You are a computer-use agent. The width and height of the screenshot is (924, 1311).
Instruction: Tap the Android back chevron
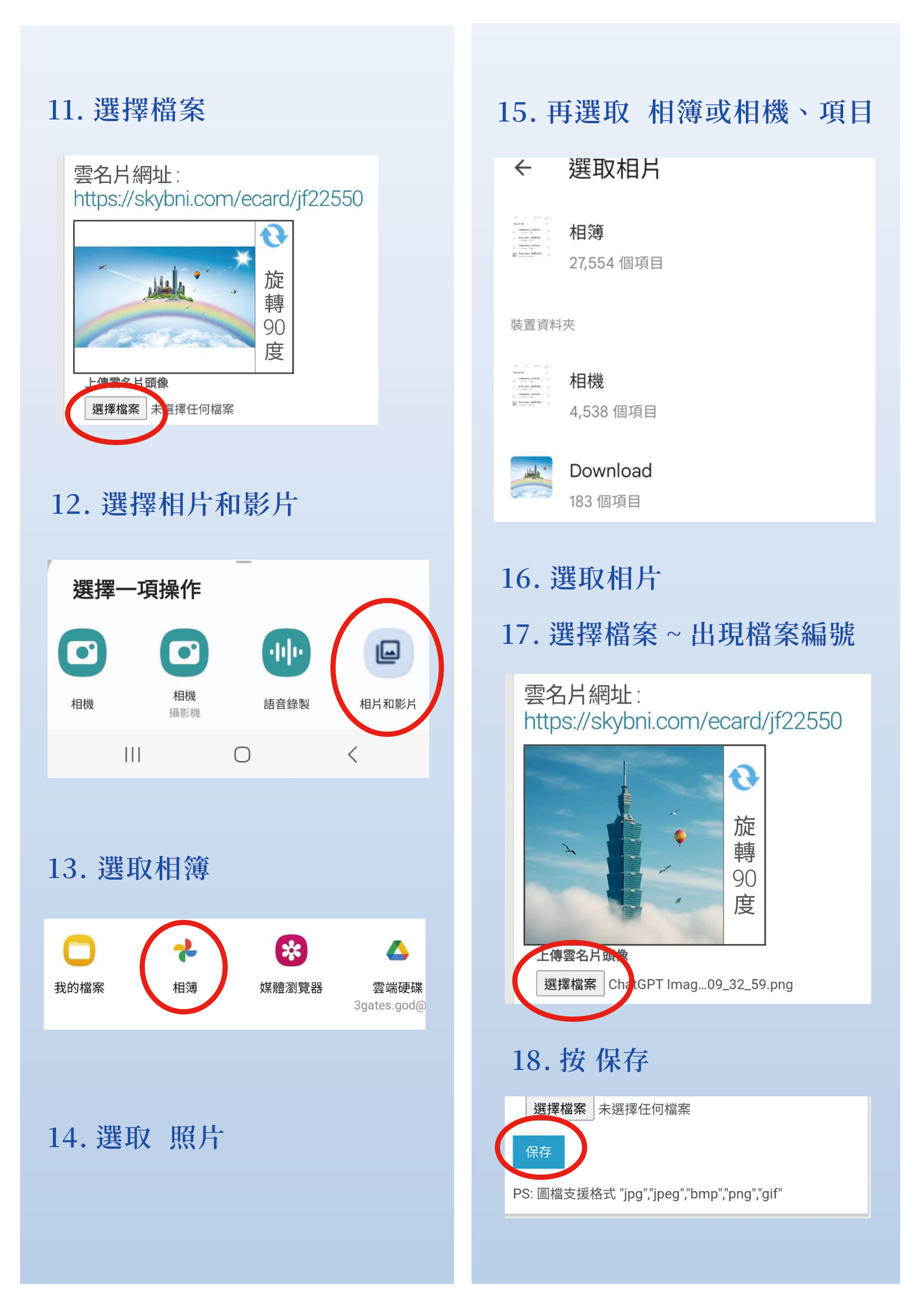point(353,754)
